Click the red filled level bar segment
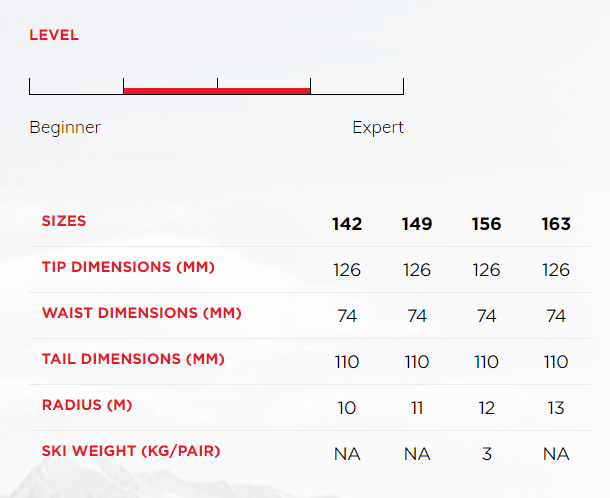Viewport: 610px width, 498px height. point(216,90)
